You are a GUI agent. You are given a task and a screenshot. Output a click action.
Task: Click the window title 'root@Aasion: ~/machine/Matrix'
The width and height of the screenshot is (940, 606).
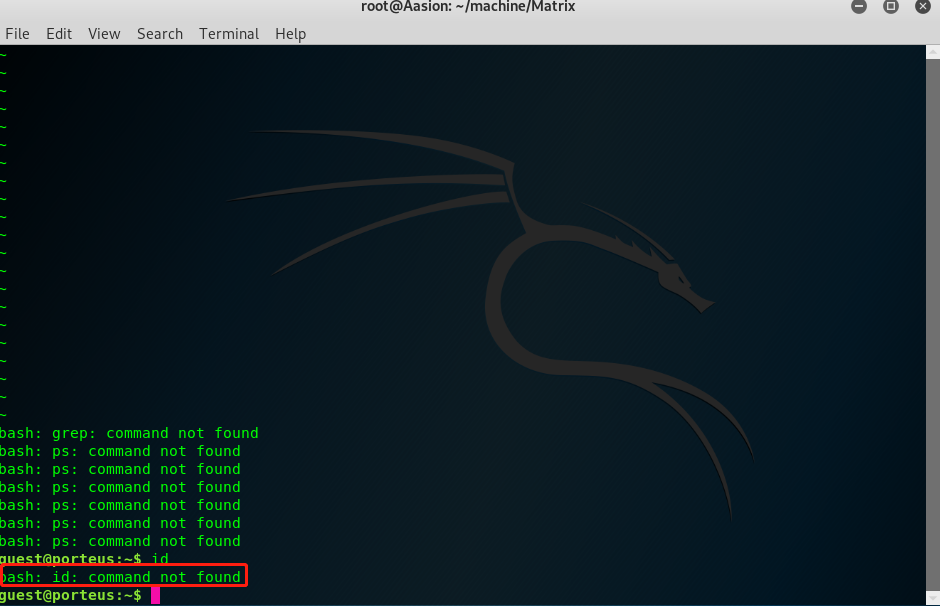468,7
